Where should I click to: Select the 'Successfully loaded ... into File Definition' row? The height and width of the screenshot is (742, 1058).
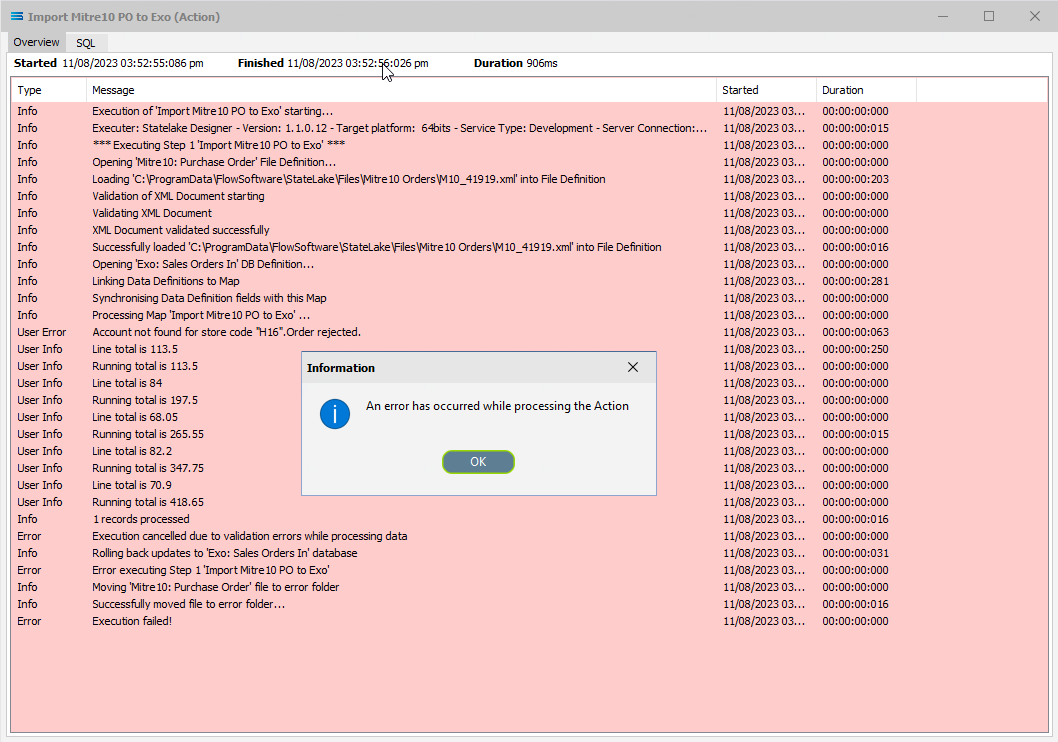(x=529, y=248)
